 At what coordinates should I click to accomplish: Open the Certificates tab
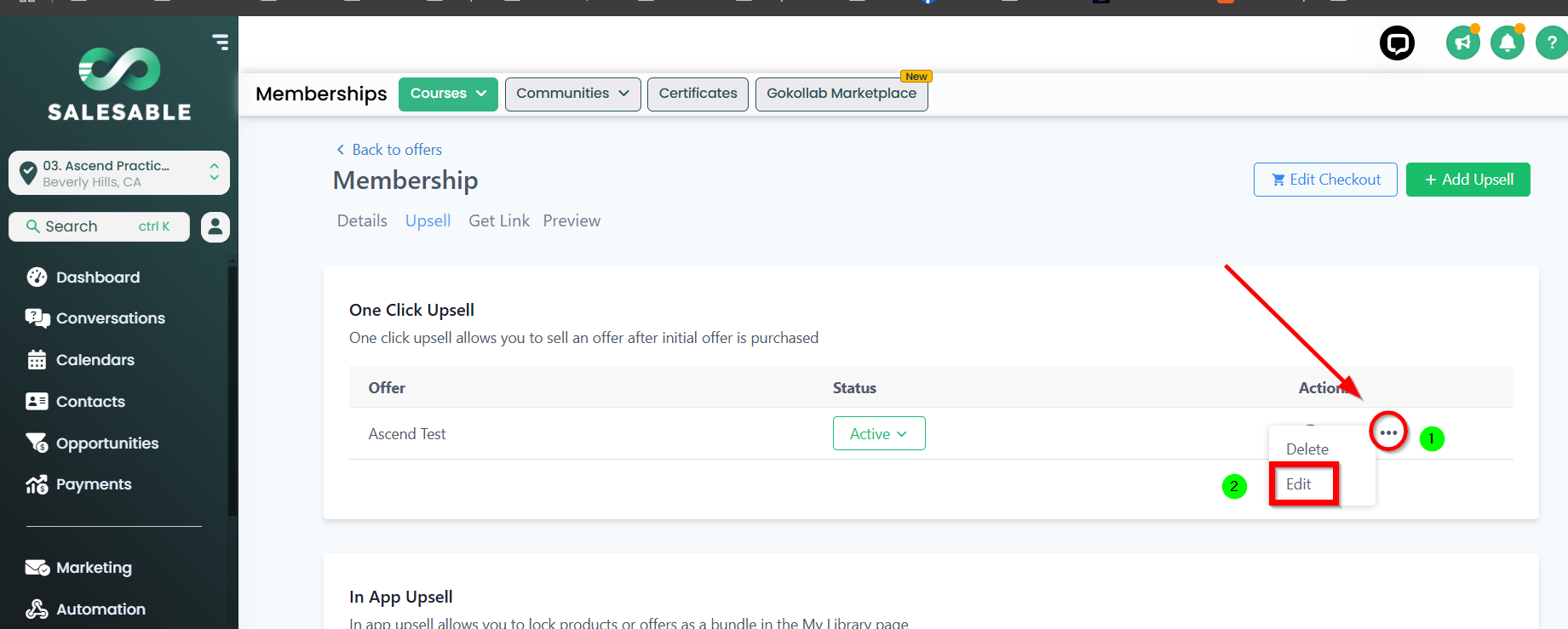698,94
